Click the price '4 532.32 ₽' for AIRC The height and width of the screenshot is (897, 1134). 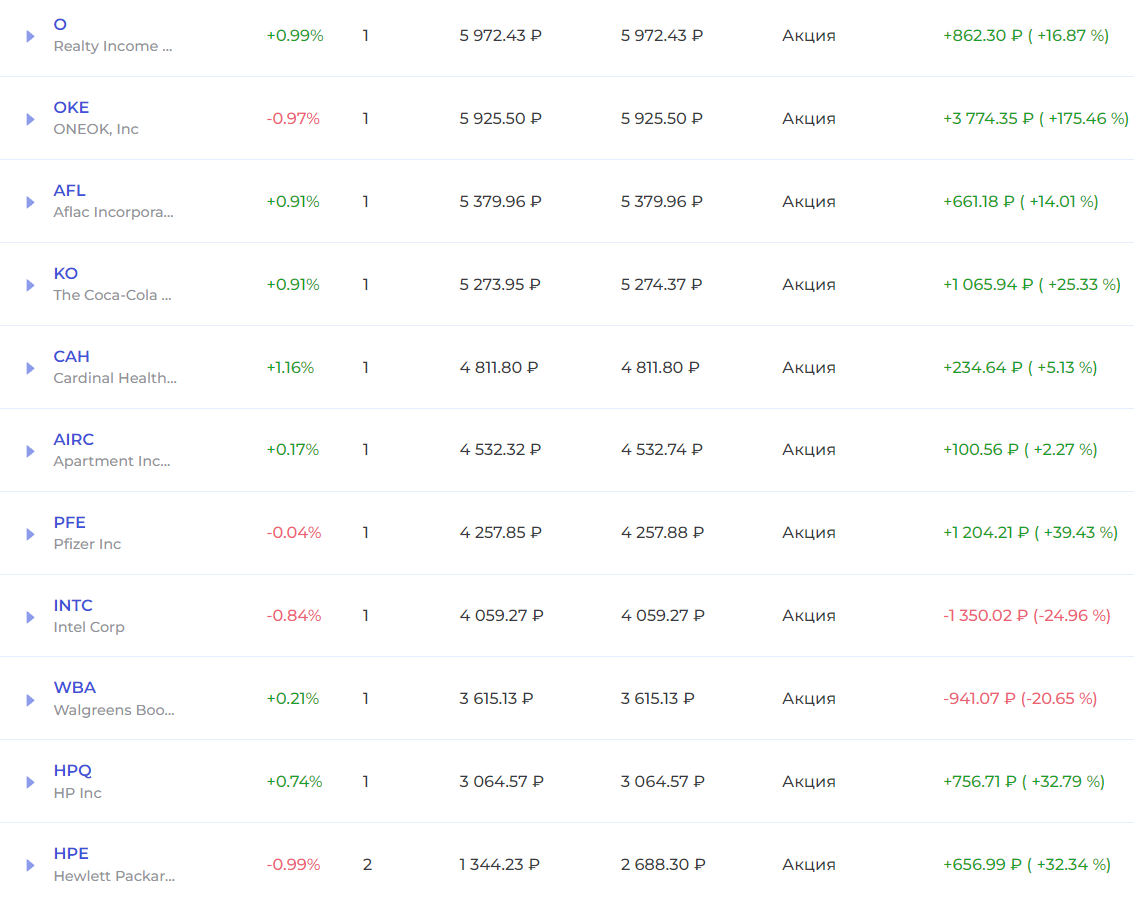click(x=500, y=449)
